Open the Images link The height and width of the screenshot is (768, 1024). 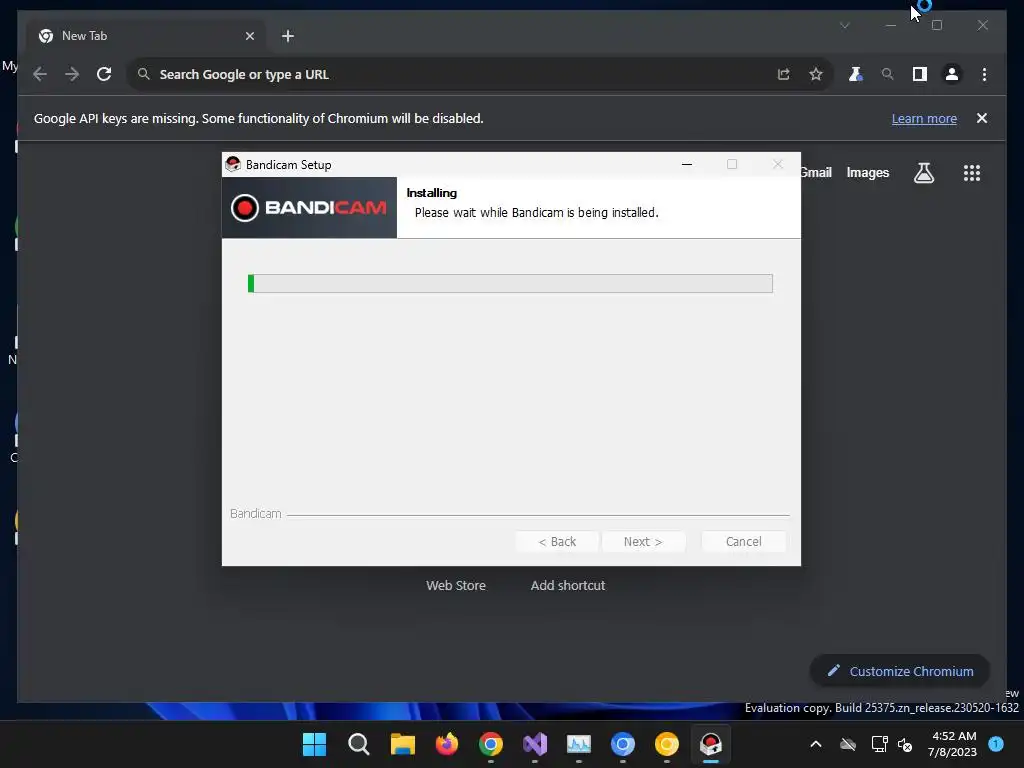[867, 172]
